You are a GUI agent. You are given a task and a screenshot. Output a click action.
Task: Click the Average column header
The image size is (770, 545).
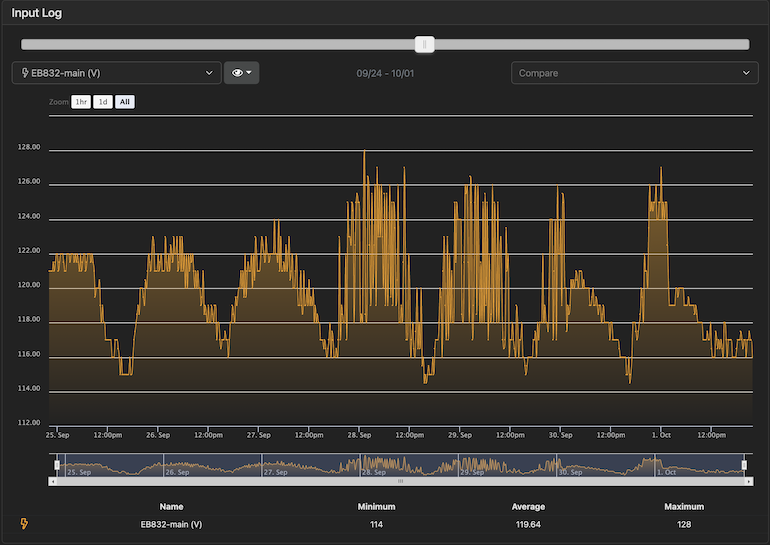coord(528,506)
